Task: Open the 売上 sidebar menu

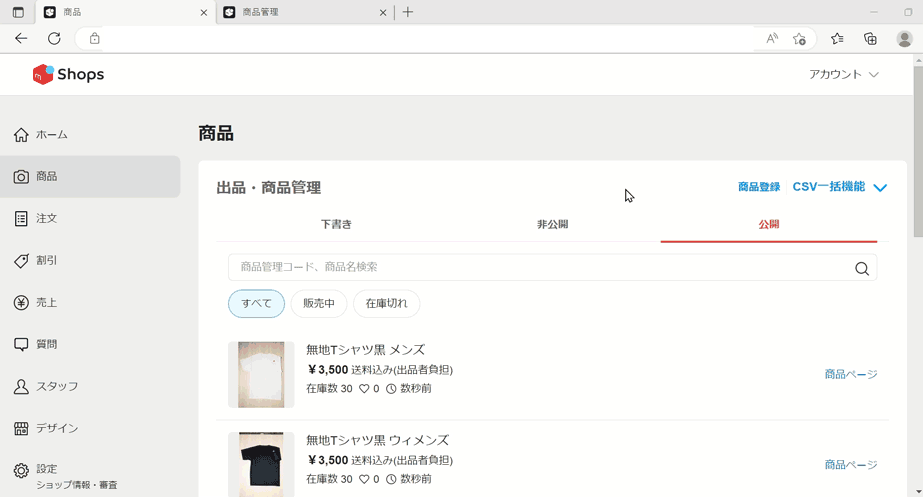Action: tap(90, 303)
